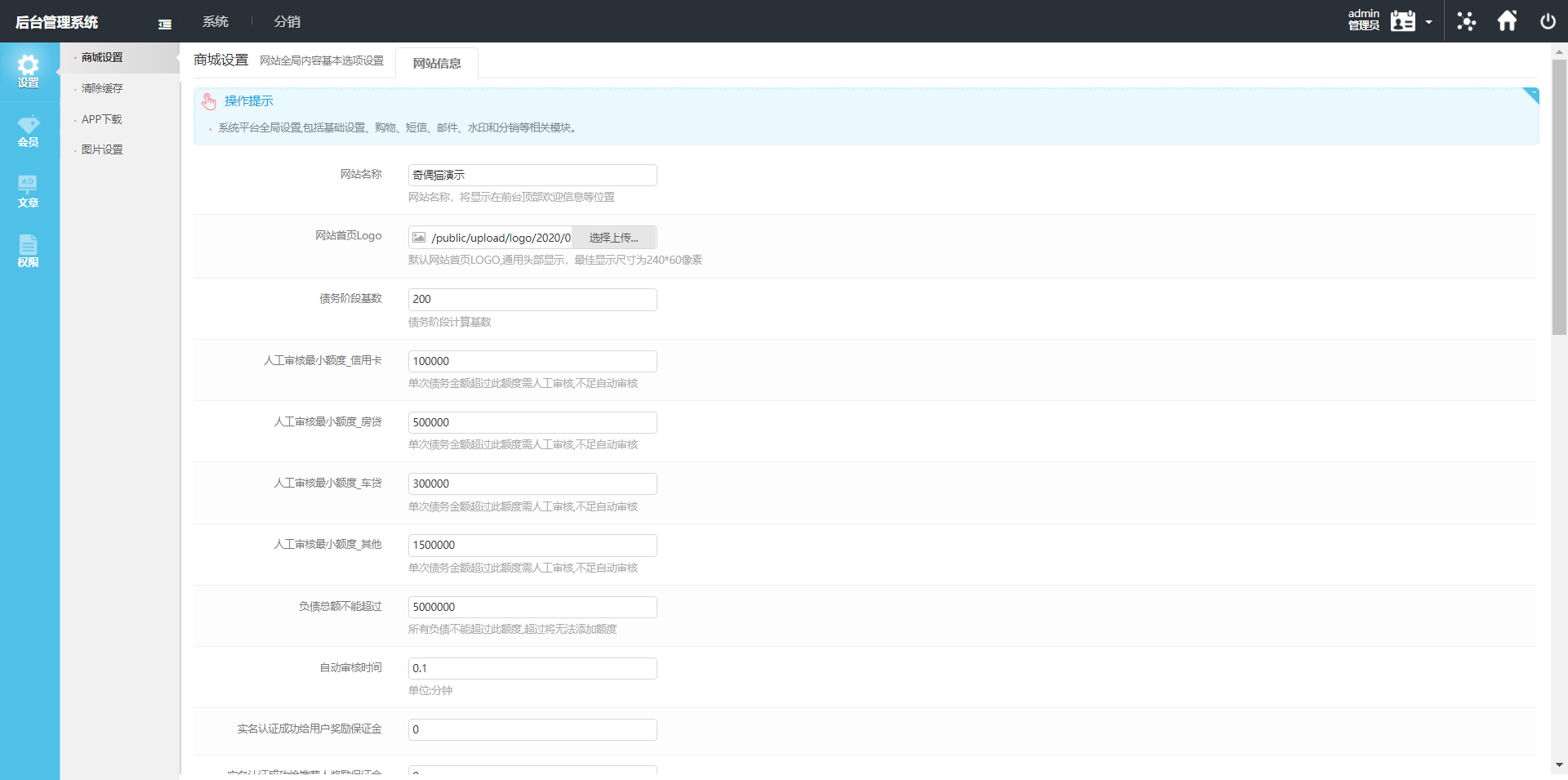The height and width of the screenshot is (780, 1568).
Task: Click the vertical scrollbar thumb
Action: click(1559, 198)
